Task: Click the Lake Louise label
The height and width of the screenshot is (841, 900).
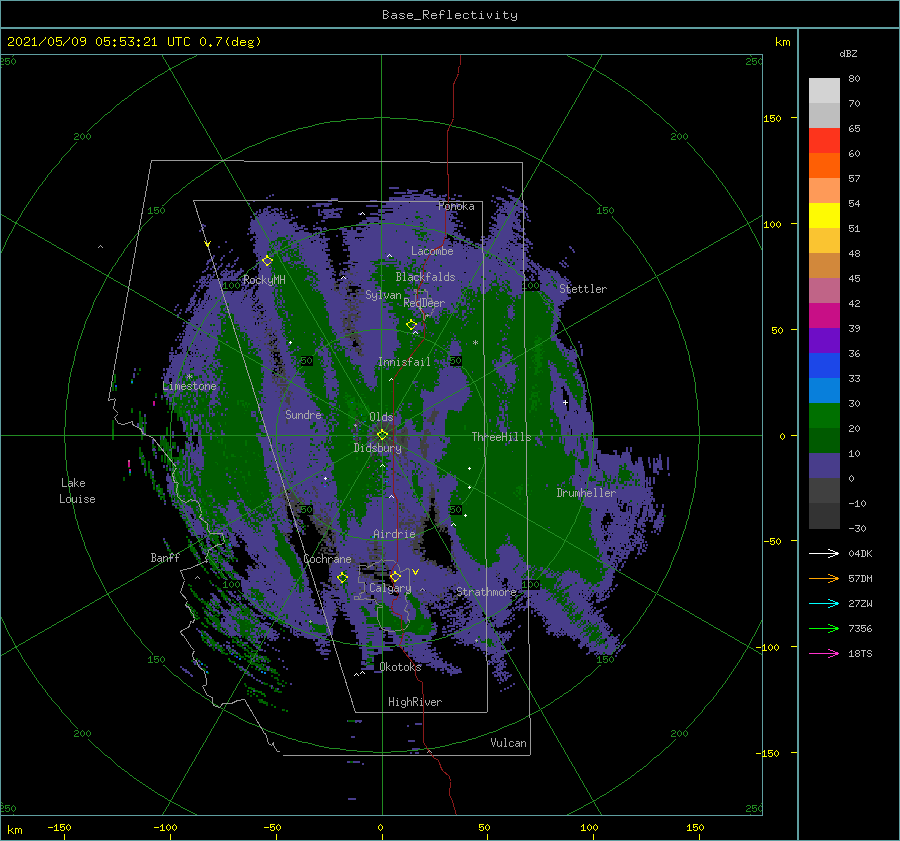Action: (x=77, y=491)
